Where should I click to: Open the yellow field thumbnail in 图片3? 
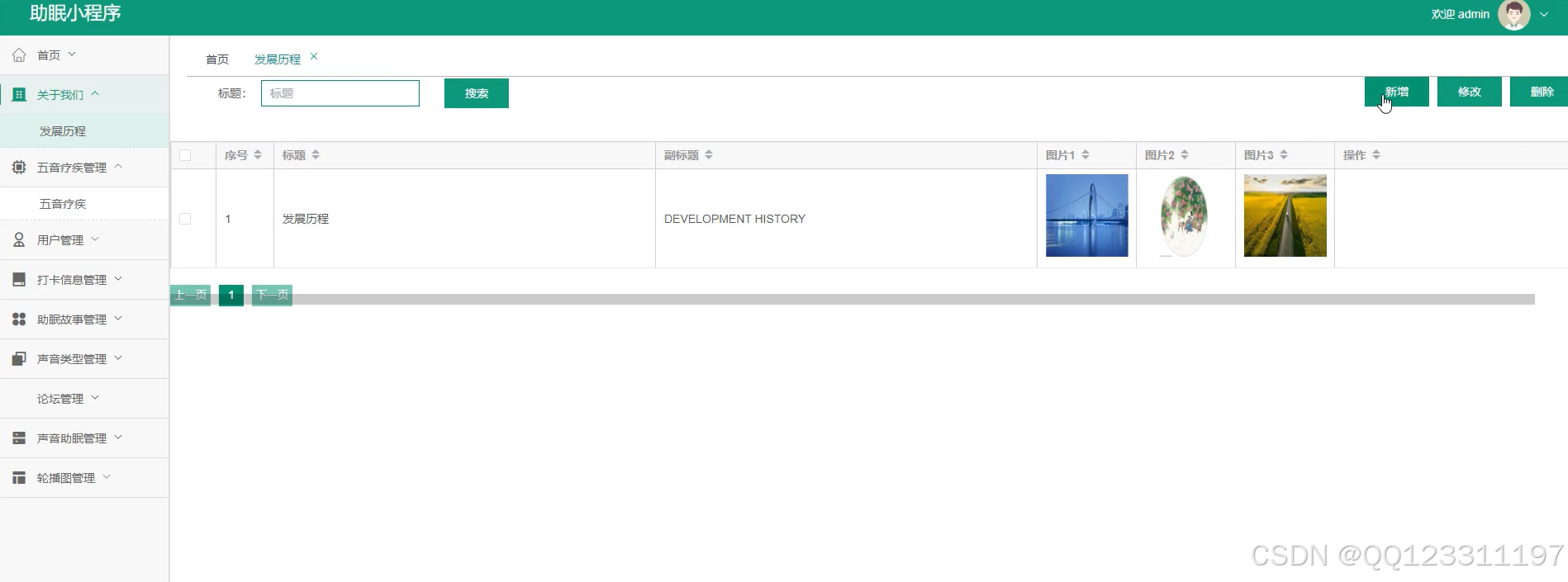tap(1285, 215)
